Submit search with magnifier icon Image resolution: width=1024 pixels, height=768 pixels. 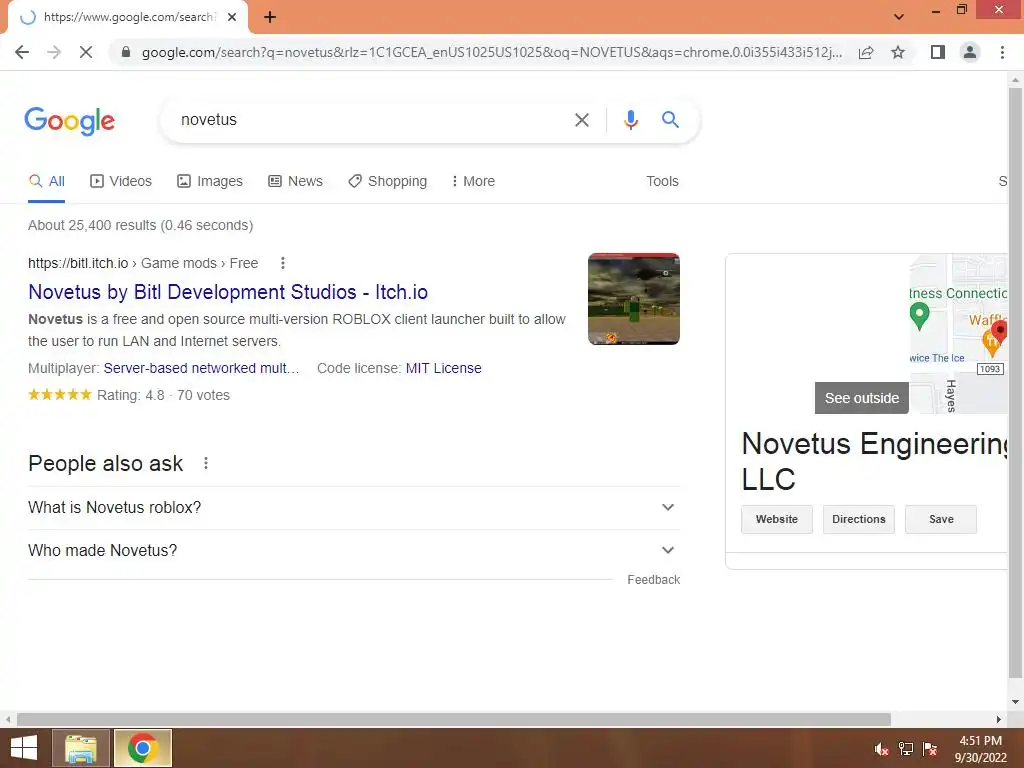(670, 120)
